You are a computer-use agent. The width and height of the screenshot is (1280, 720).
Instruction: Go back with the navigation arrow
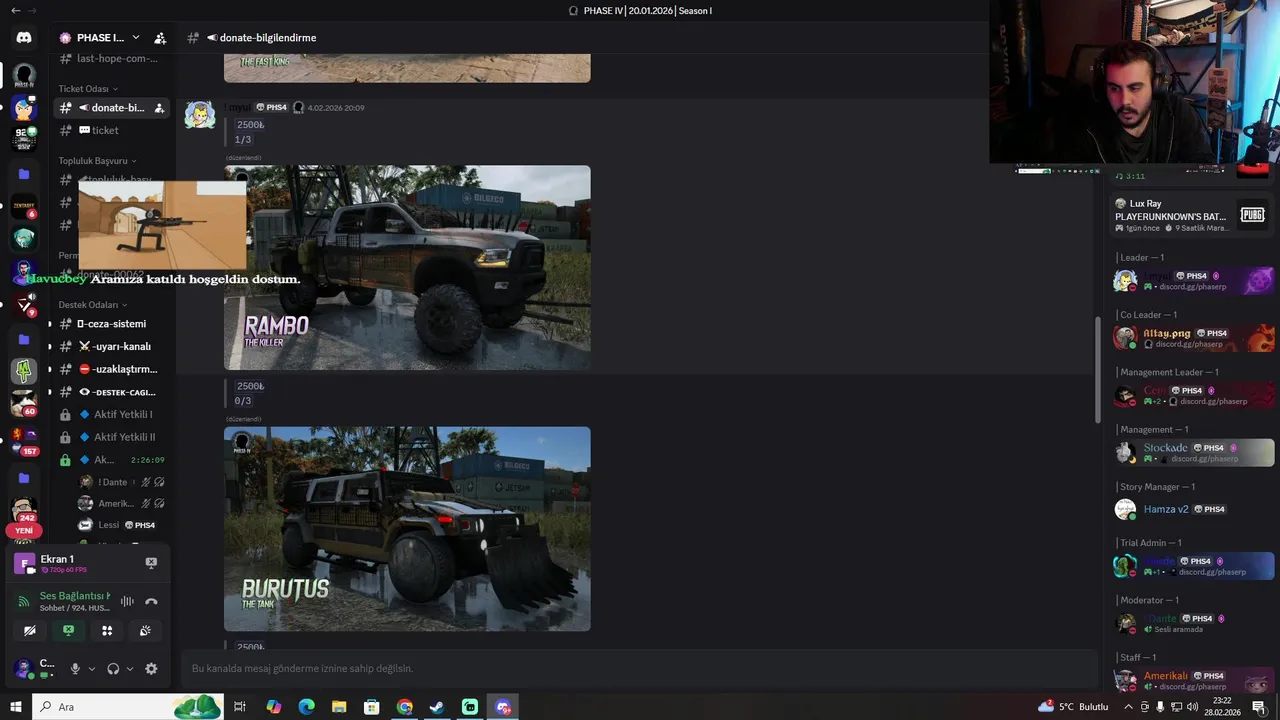tap(15, 10)
